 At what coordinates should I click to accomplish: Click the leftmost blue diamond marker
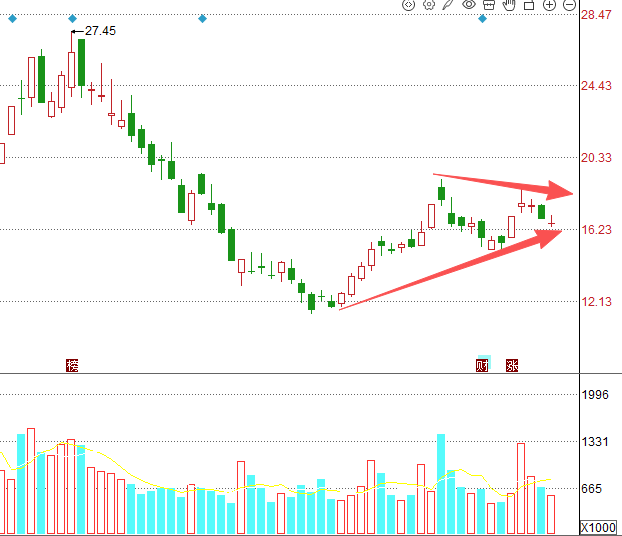click(13, 19)
